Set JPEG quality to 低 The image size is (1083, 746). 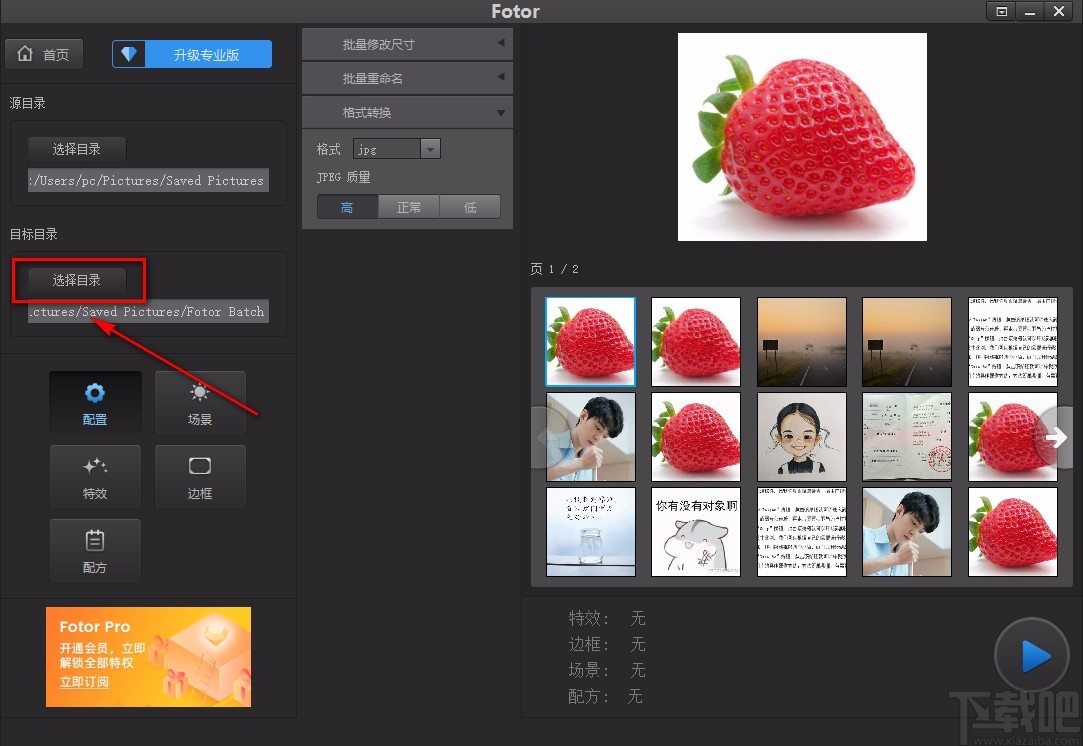470,207
